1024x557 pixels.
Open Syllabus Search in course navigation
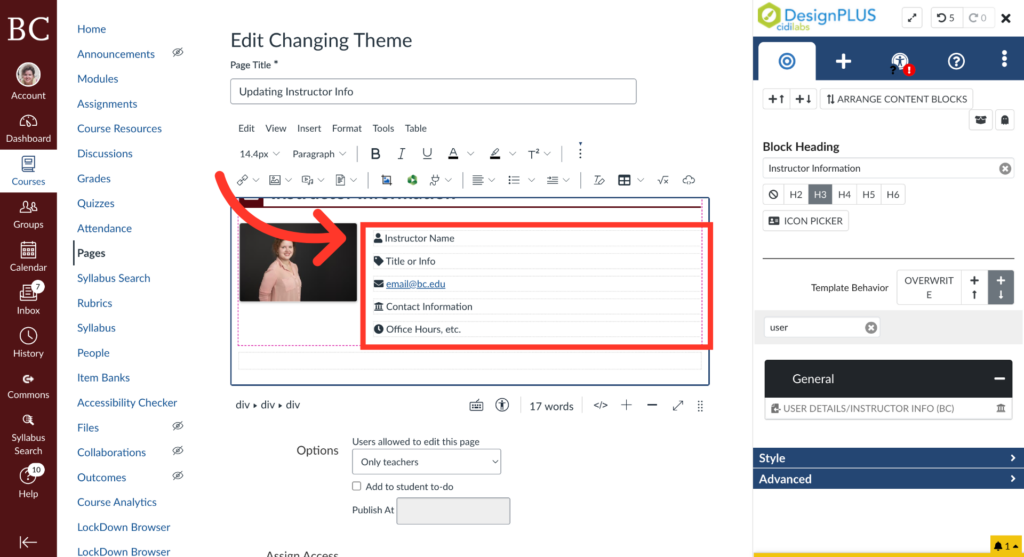(x=114, y=278)
